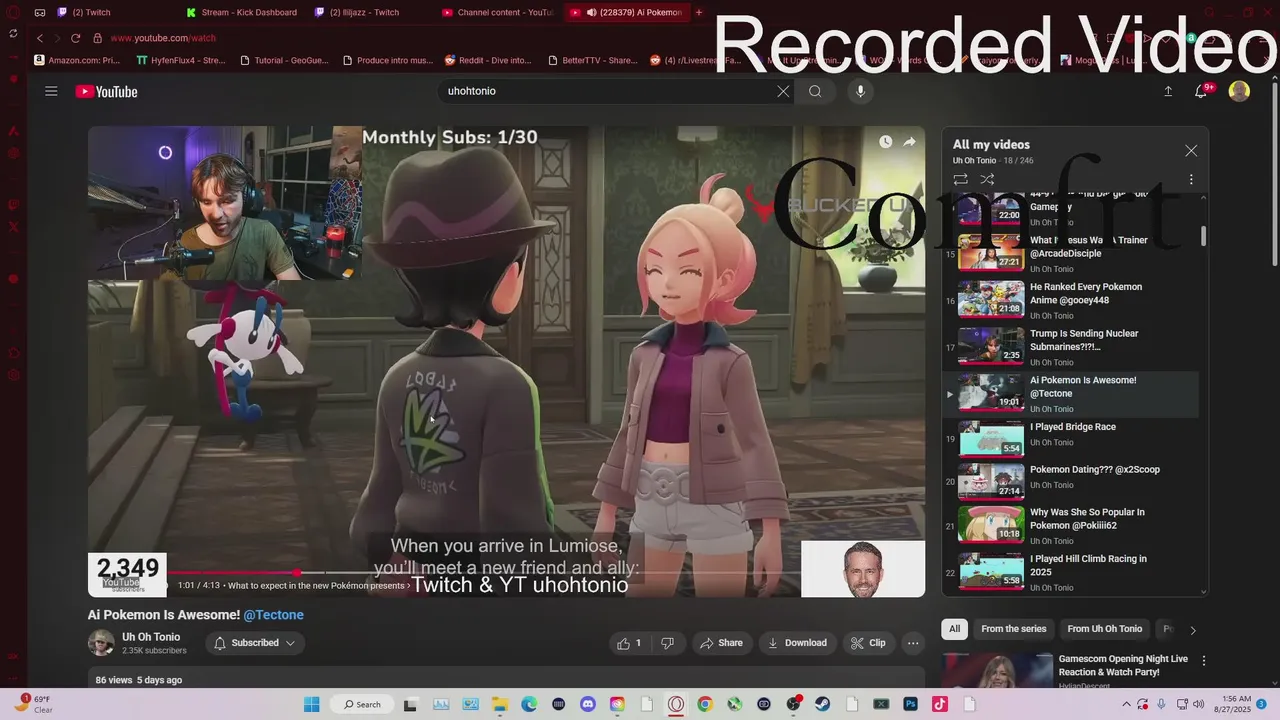Open Tutorial - GeoGuessr bookmark

pyautogui.click(x=284, y=60)
